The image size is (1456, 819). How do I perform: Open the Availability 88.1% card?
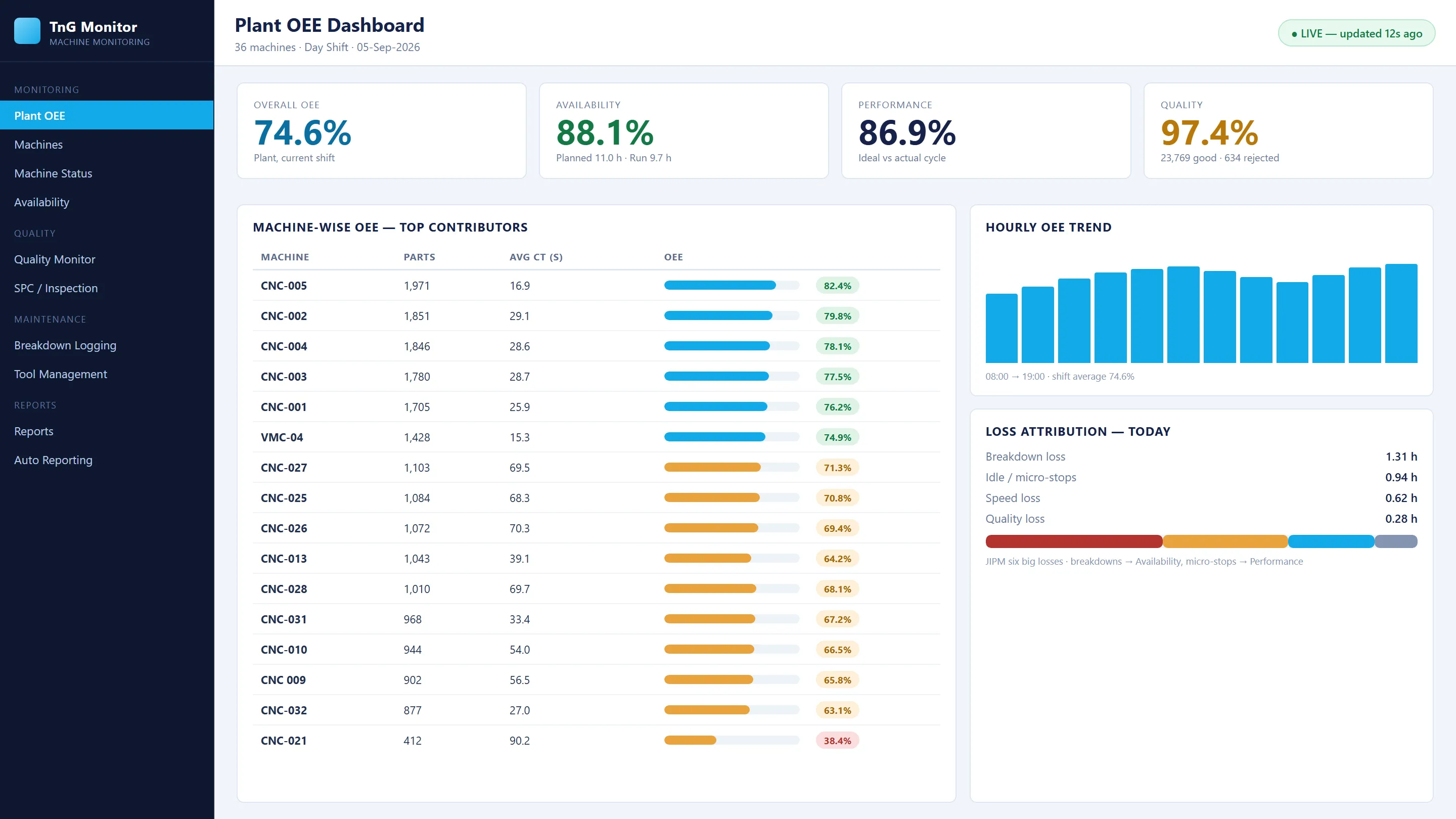click(x=684, y=130)
